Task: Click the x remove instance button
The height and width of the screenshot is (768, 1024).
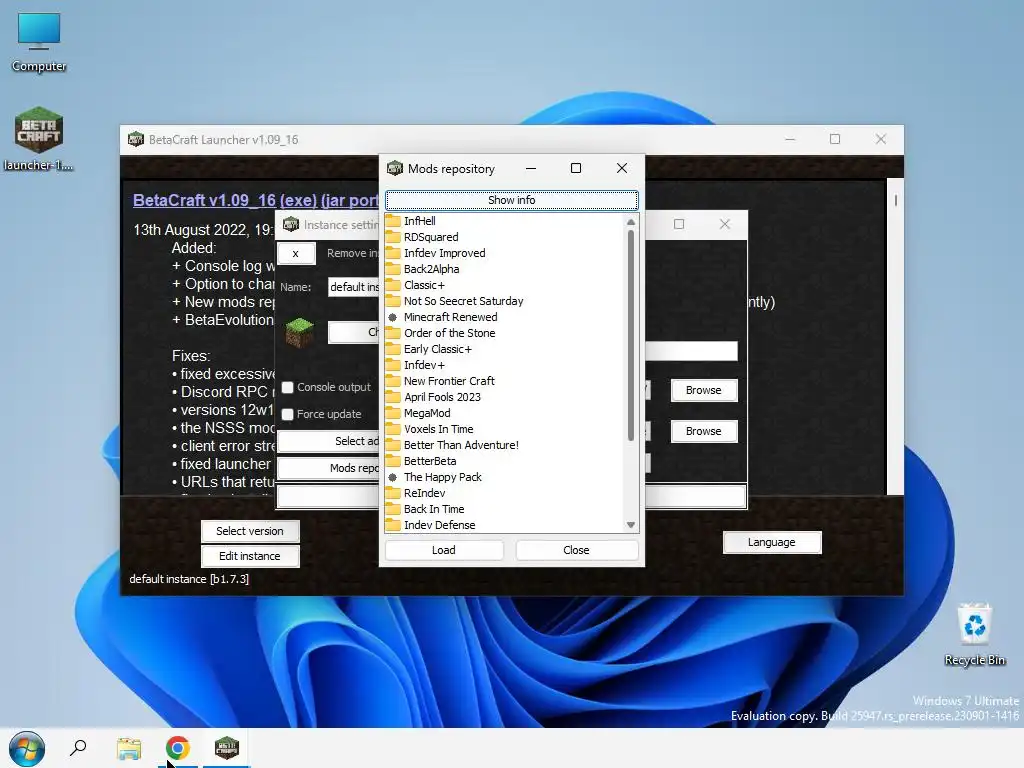Action: tap(296, 253)
